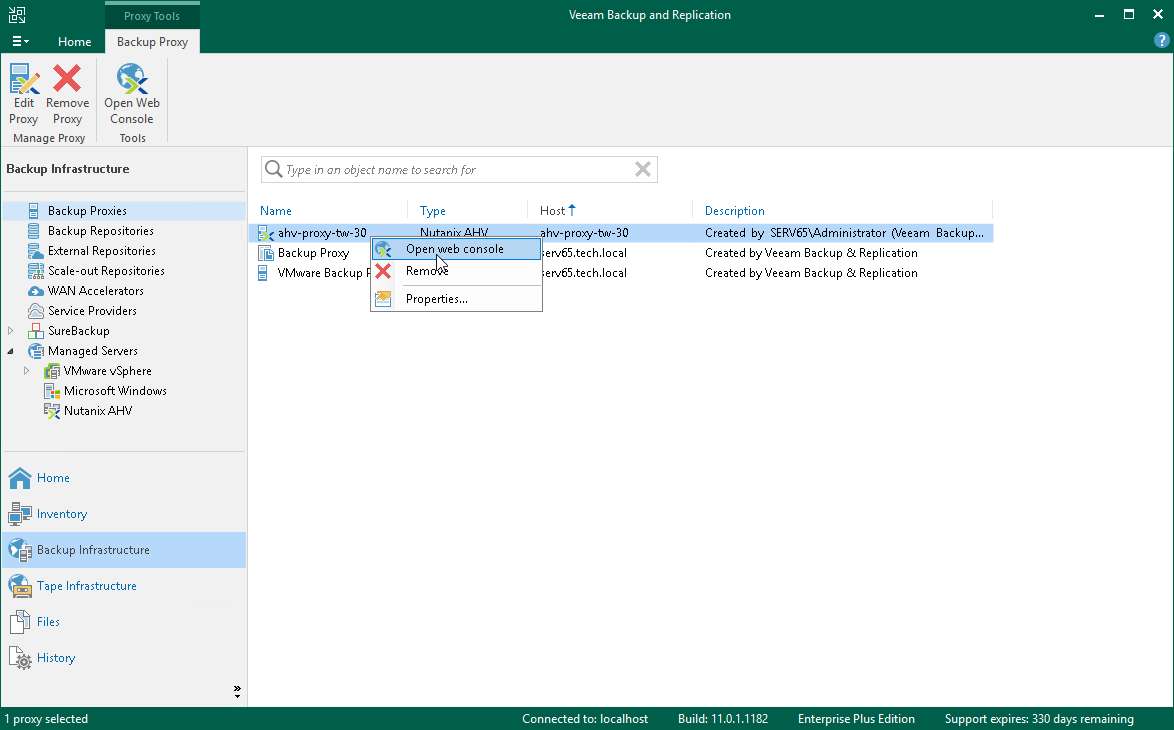Click the Edit Proxy ribbon icon
This screenshot has width=1174, height=730.
click(x=24, y=79)
